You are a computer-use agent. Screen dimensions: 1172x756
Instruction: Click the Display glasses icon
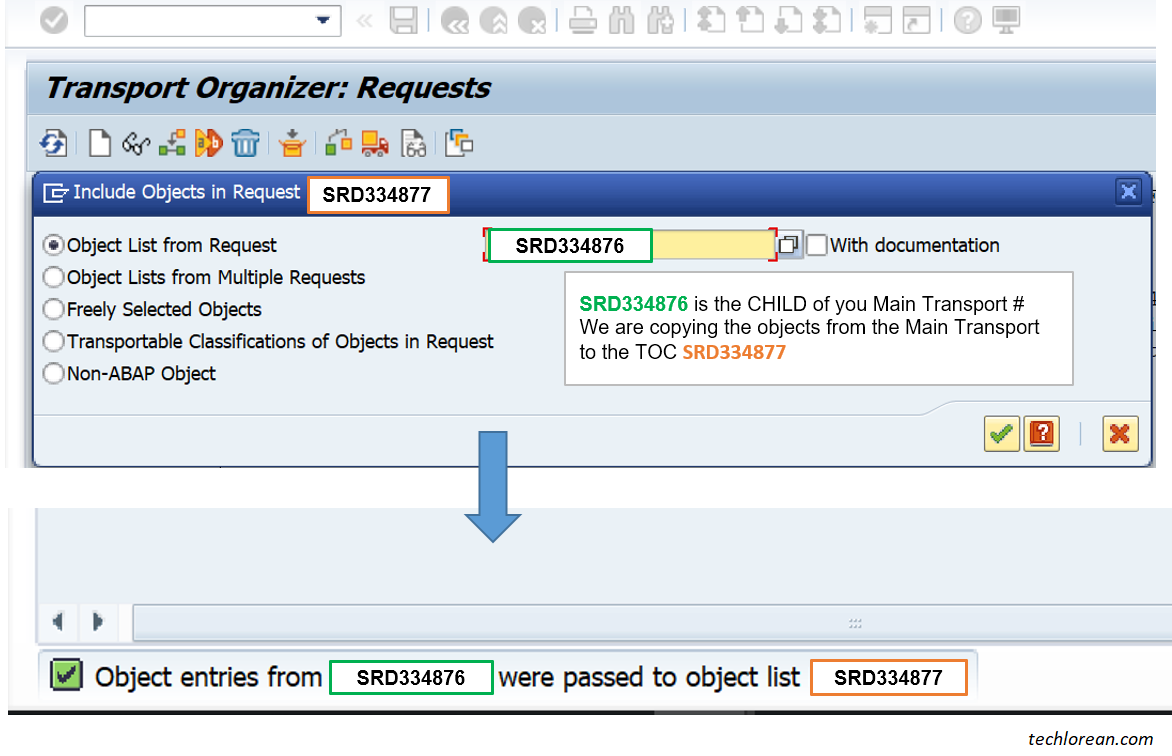135,143
